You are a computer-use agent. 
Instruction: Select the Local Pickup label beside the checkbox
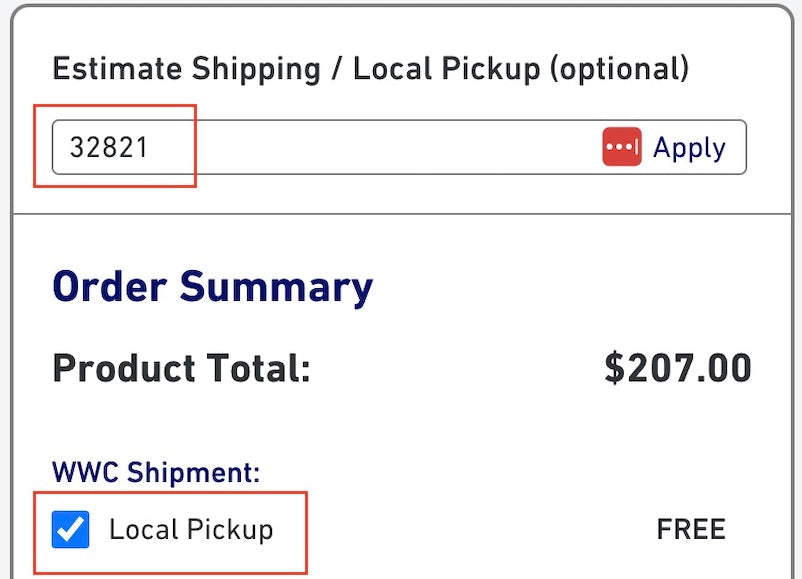tap(191, 530)
